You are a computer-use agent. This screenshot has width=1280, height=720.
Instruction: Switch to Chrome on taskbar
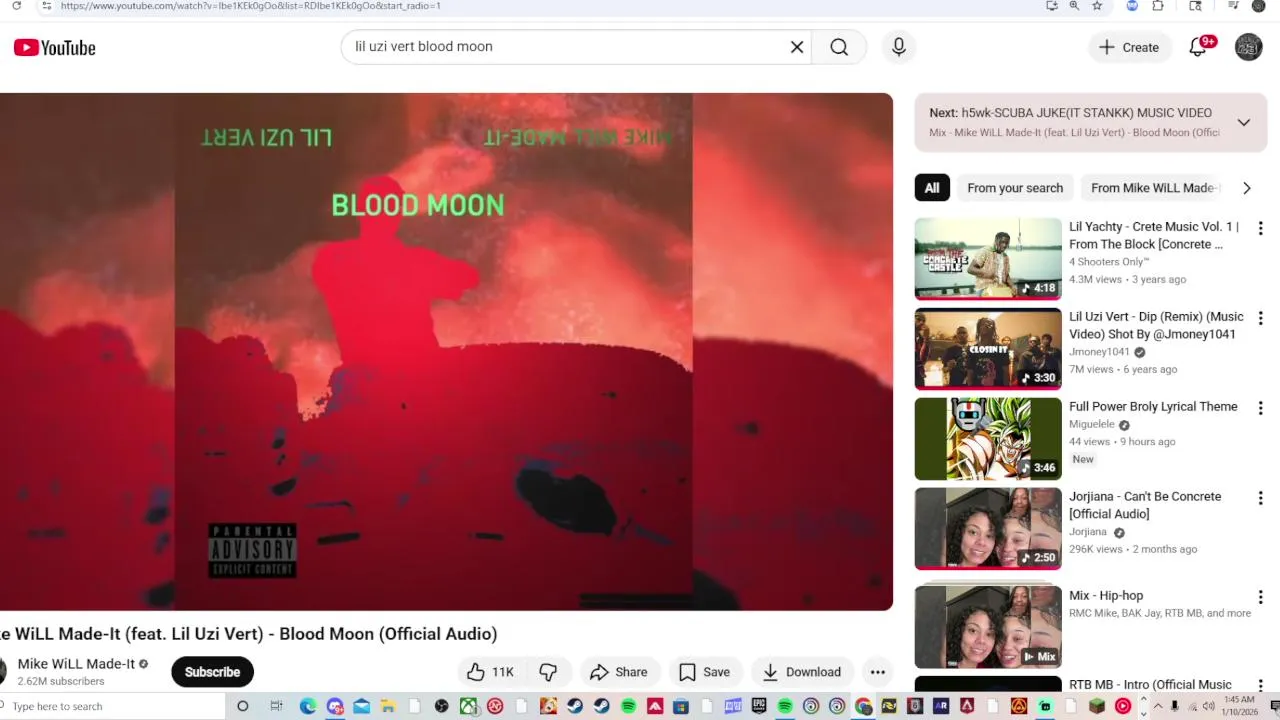pos(863,706)
